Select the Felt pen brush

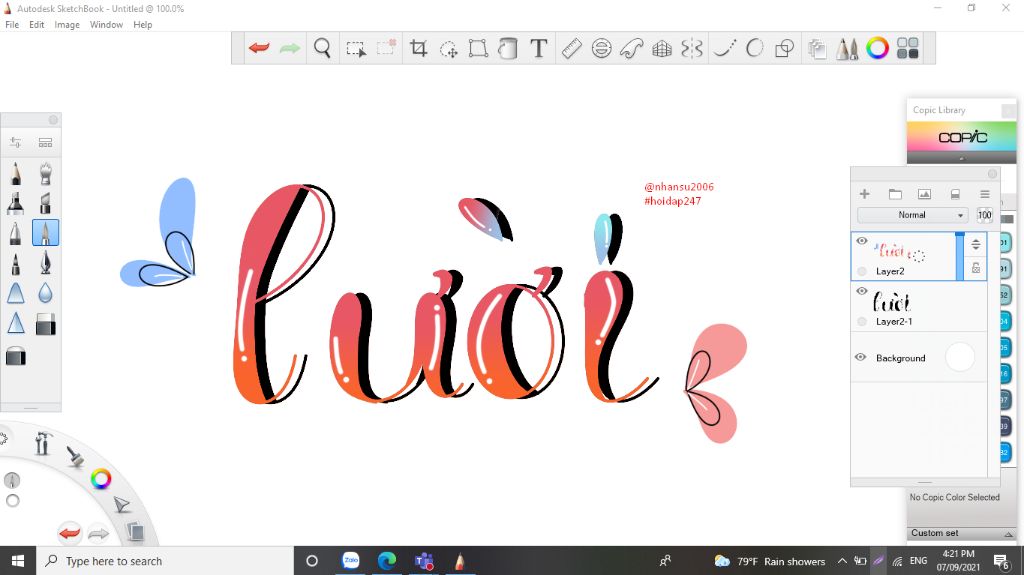pyautogui.click(x=16, y=263)
